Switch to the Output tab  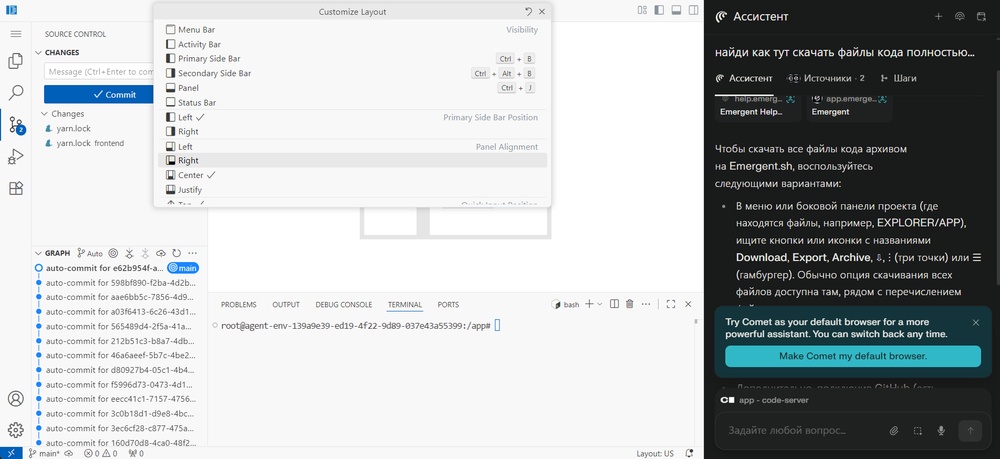click(286, 305)
